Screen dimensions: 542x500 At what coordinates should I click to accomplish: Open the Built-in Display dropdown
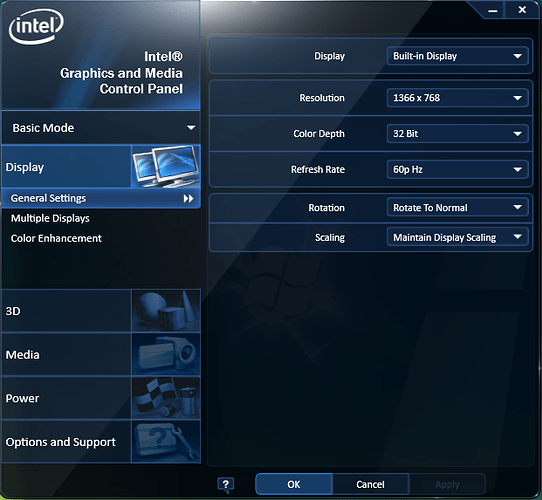pyautogui.click(x=457, y=56)
